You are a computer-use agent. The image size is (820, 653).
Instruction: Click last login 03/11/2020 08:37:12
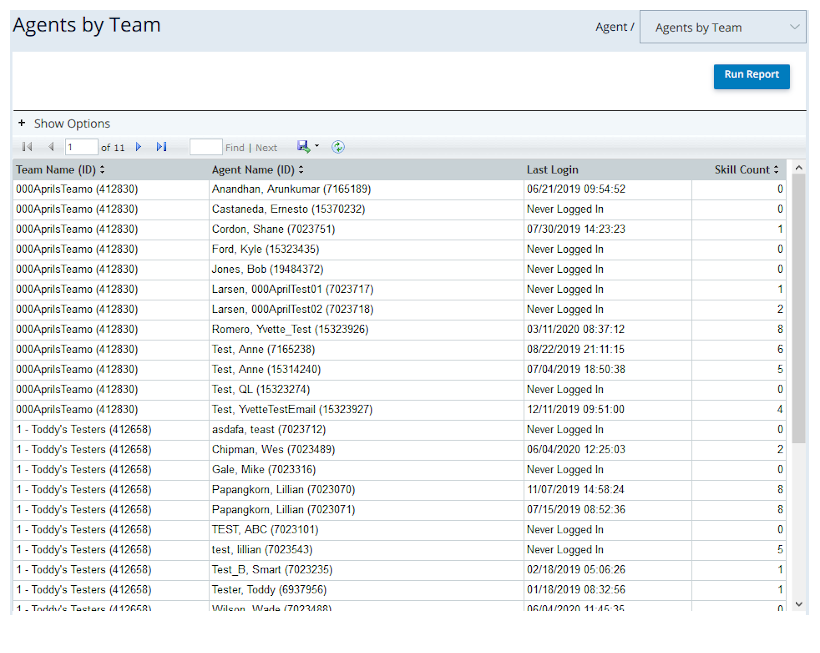576,329
